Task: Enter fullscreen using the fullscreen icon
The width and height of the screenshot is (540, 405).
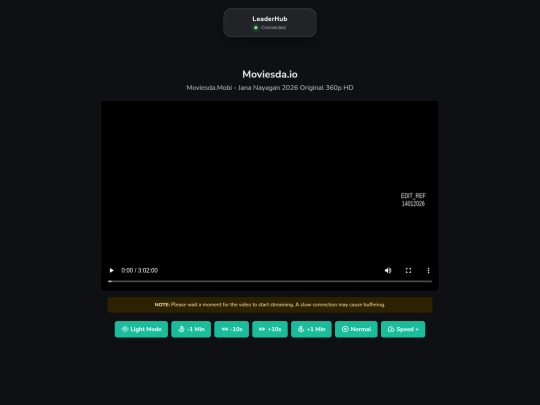Action: (x=408, y=270)
